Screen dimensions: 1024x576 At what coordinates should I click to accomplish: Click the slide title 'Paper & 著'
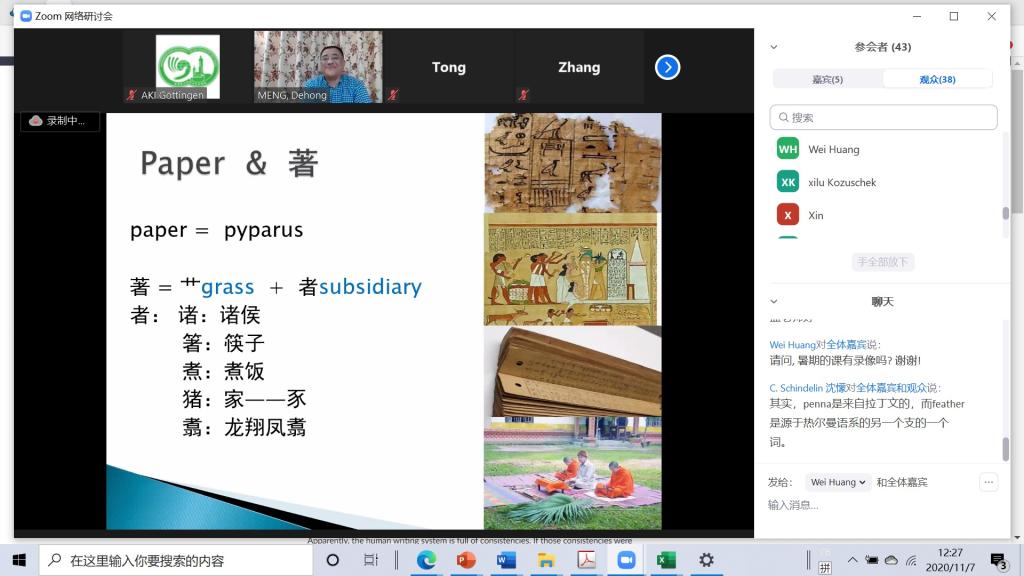229,163
